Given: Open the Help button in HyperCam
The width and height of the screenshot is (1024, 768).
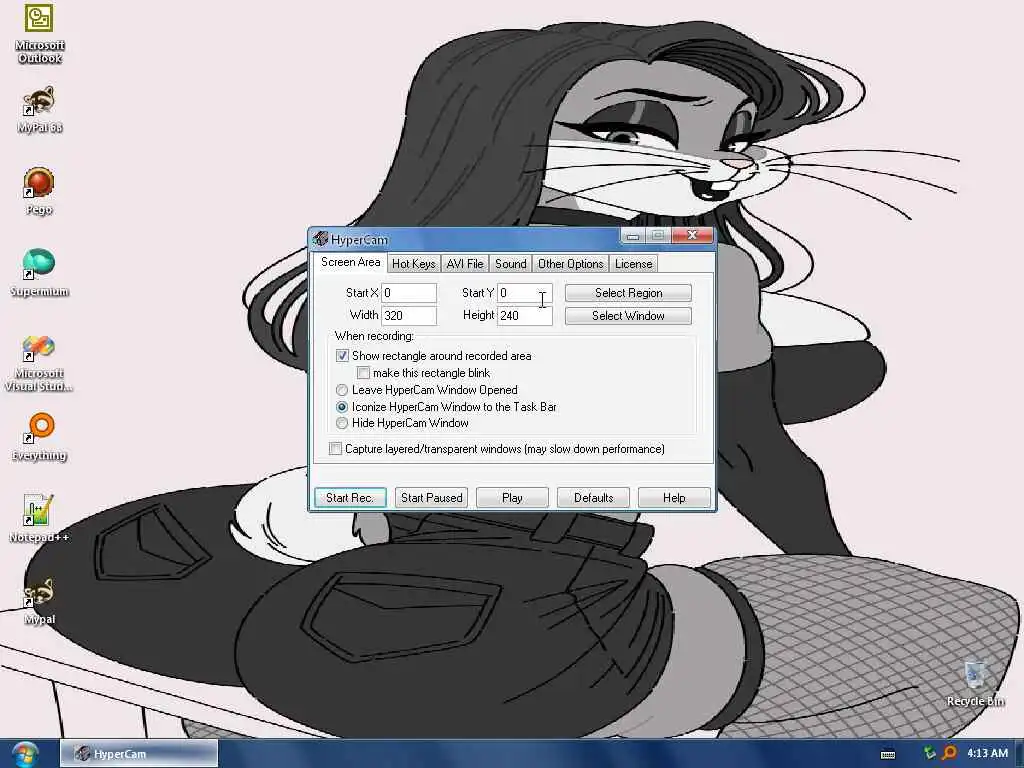Looking at the screenshot, I should pyautogui.click(x=674, y=498).
